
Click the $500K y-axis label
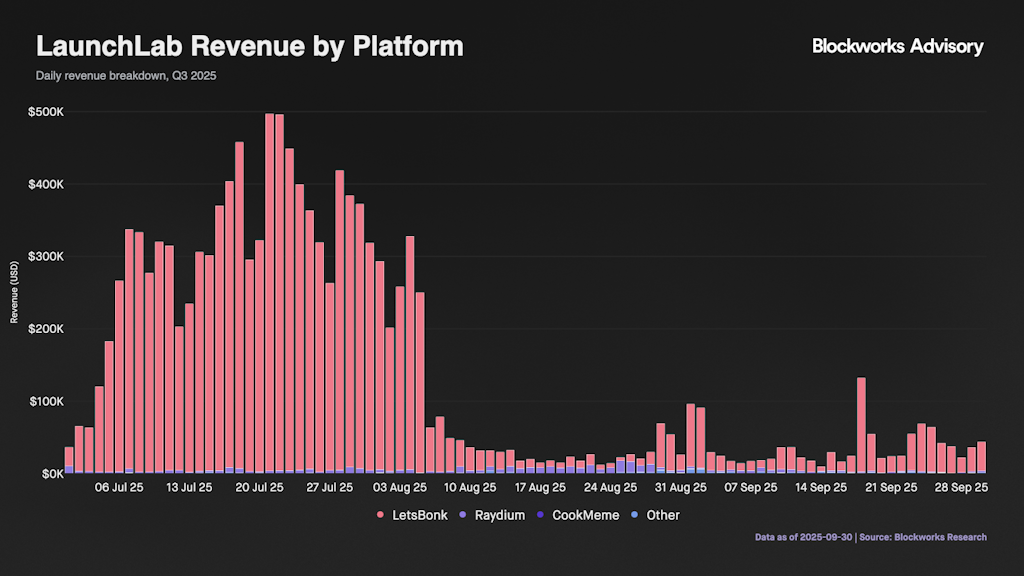click(46, 112)
